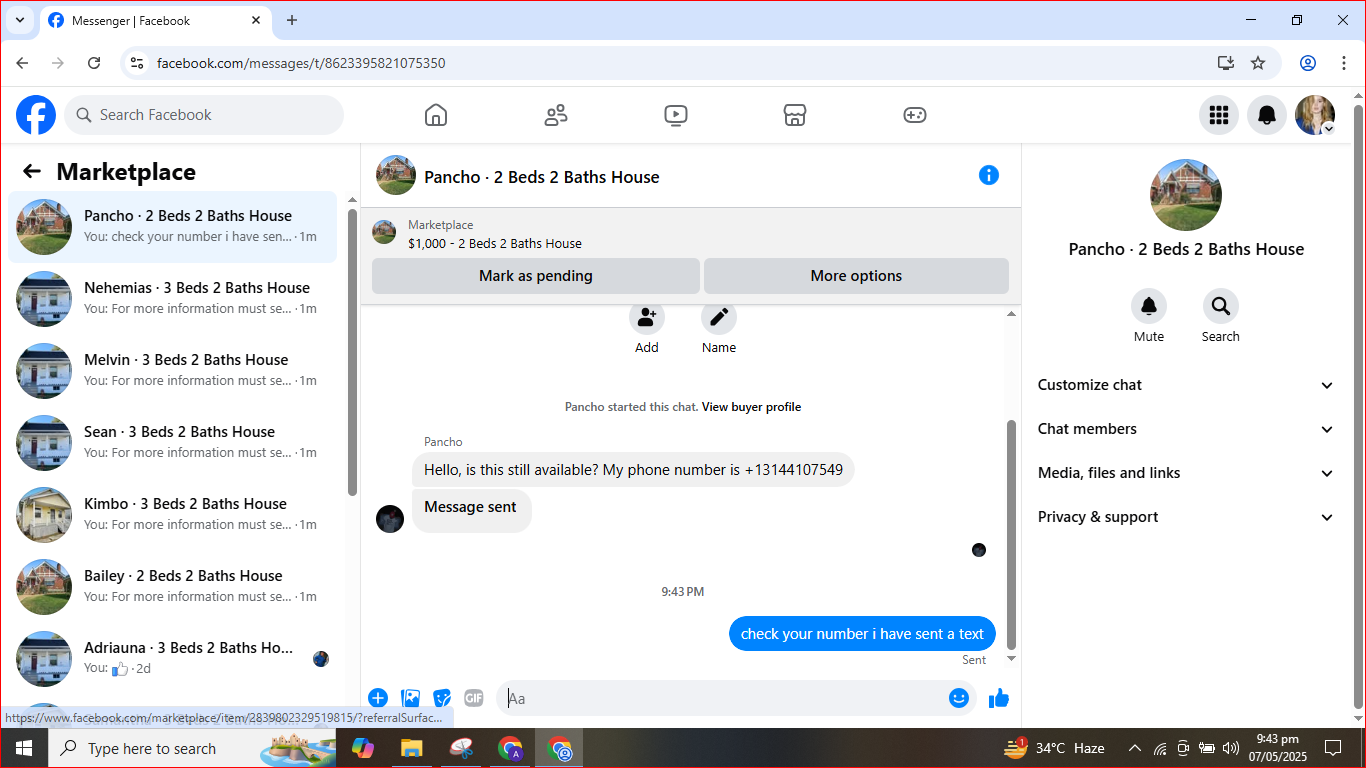Edit the chat name
1366x768 pixels.
[x=719, y=318]
